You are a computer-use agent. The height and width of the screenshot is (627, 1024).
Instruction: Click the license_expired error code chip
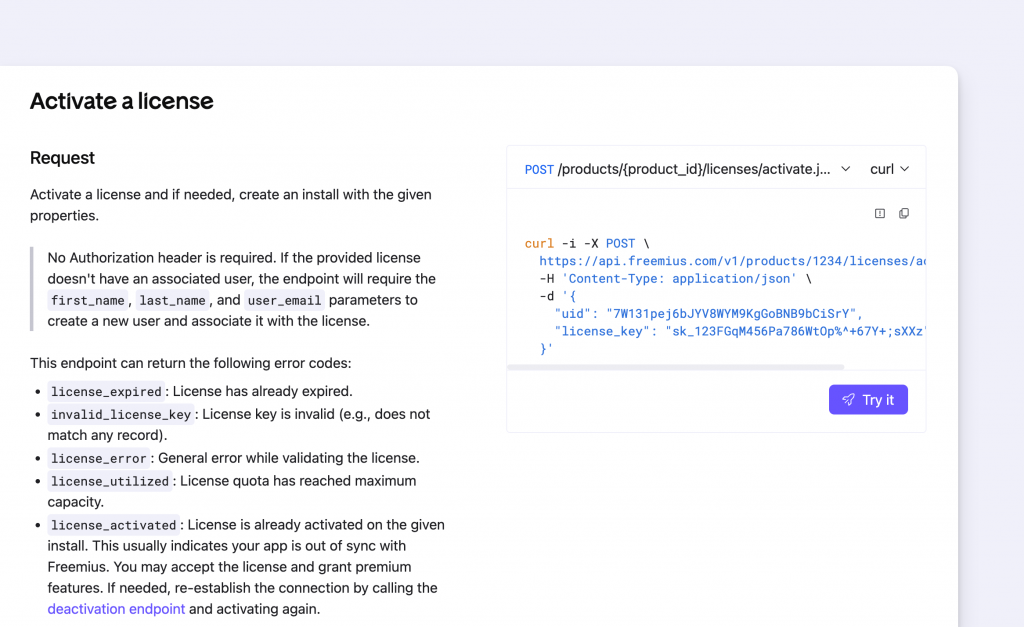point(106,392)
